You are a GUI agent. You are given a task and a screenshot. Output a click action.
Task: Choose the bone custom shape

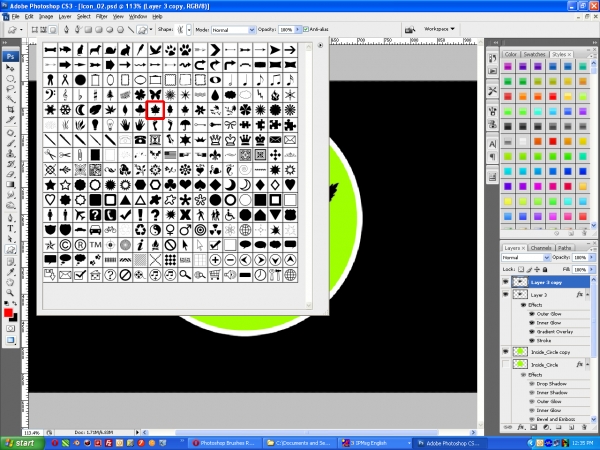pos(50,50)
